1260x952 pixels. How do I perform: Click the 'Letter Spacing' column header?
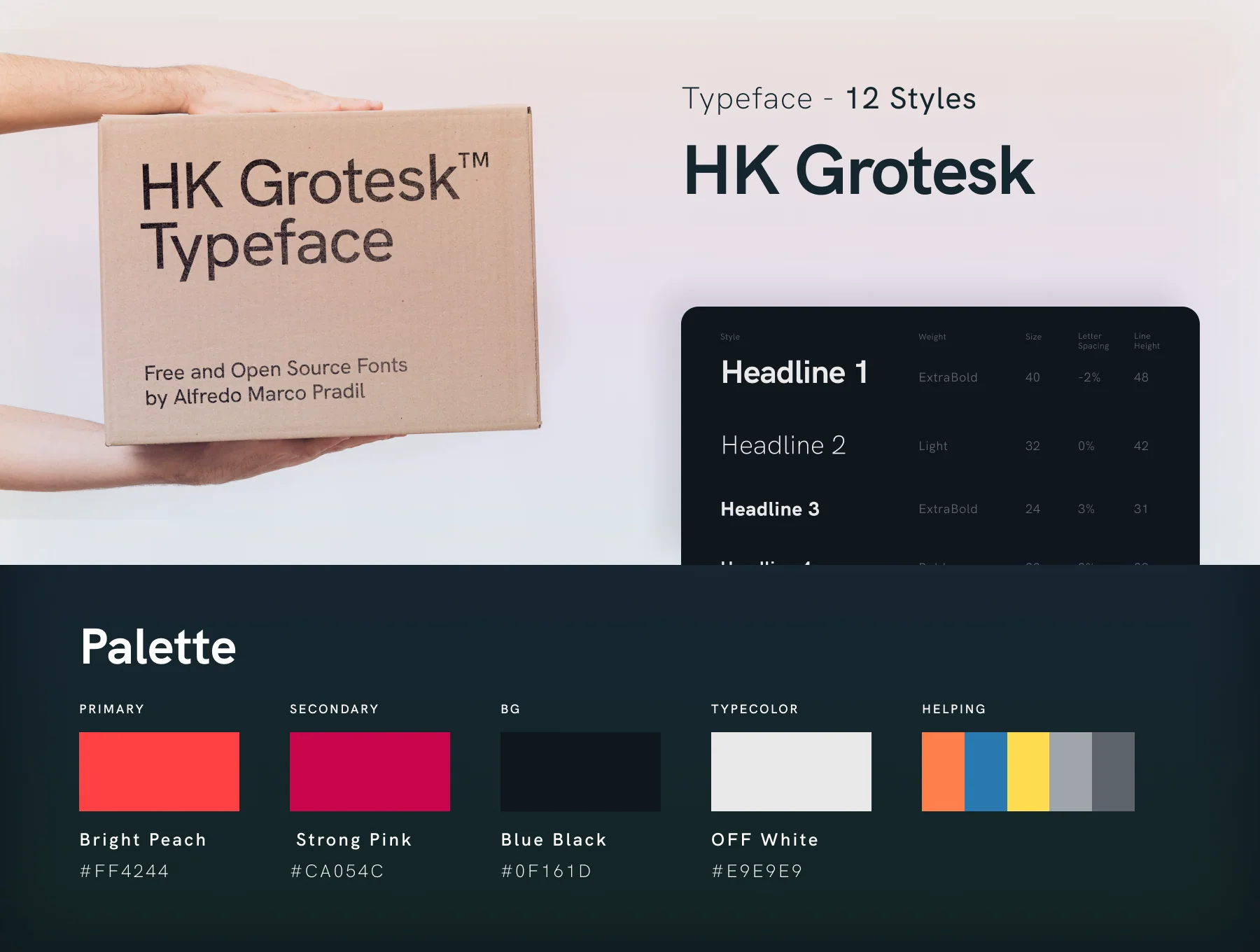tap(1093, 341)
